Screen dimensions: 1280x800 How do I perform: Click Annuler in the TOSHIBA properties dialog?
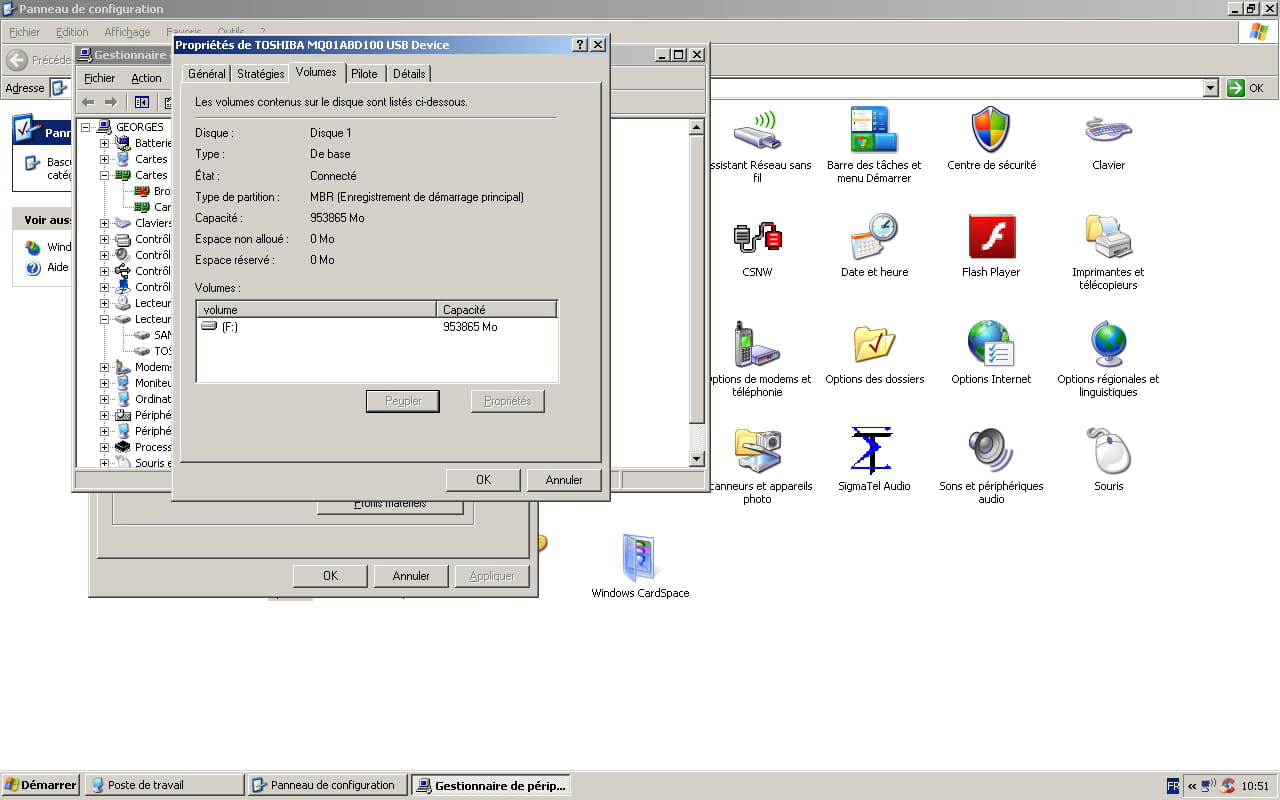pyautogui.click(x=564, y=480)
